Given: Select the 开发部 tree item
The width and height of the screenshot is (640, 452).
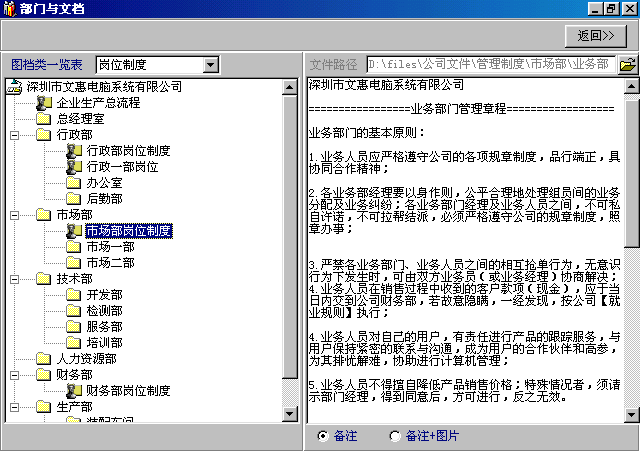Looking at the screenshot, I should [x=104, y=295].
